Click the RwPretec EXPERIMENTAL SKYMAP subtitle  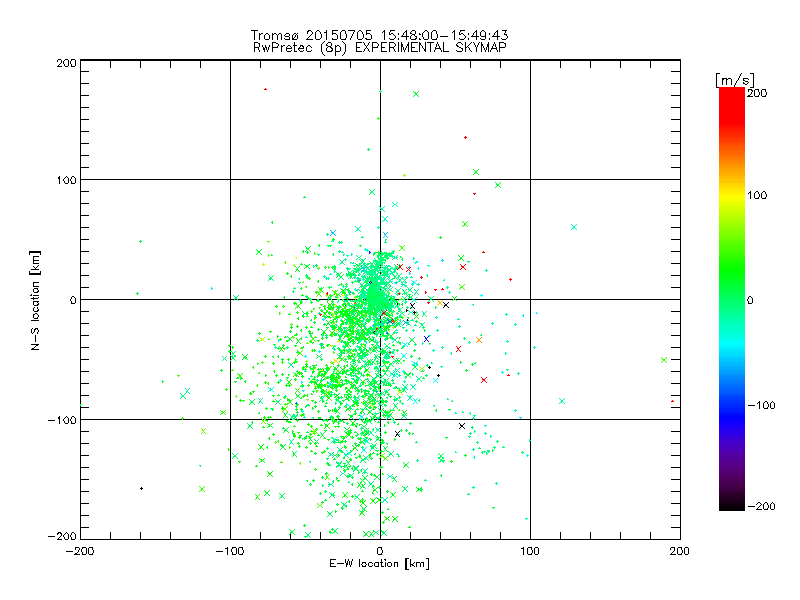[379, 48]
